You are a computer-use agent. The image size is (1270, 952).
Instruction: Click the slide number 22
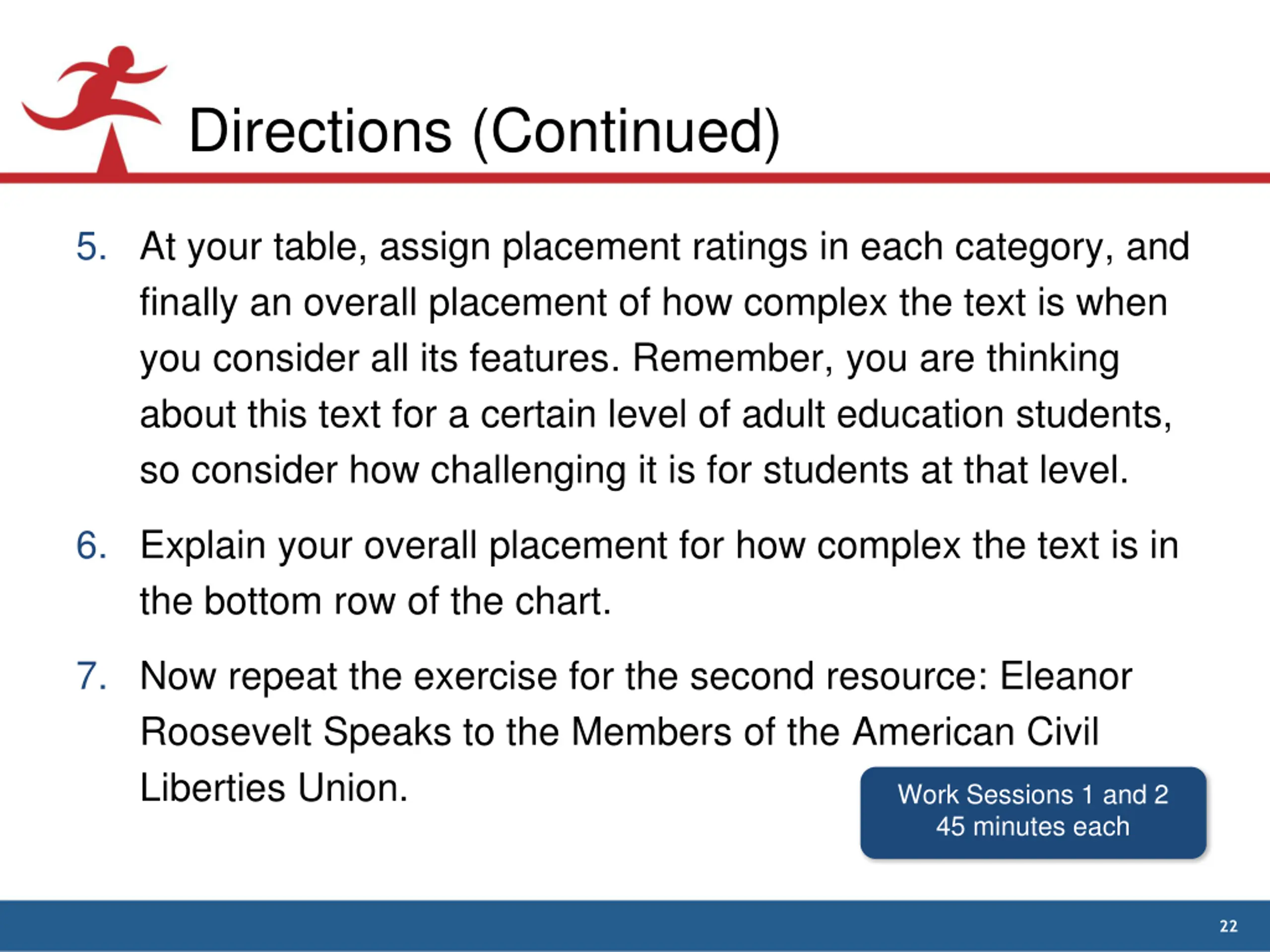click(x=1229, y=926)
